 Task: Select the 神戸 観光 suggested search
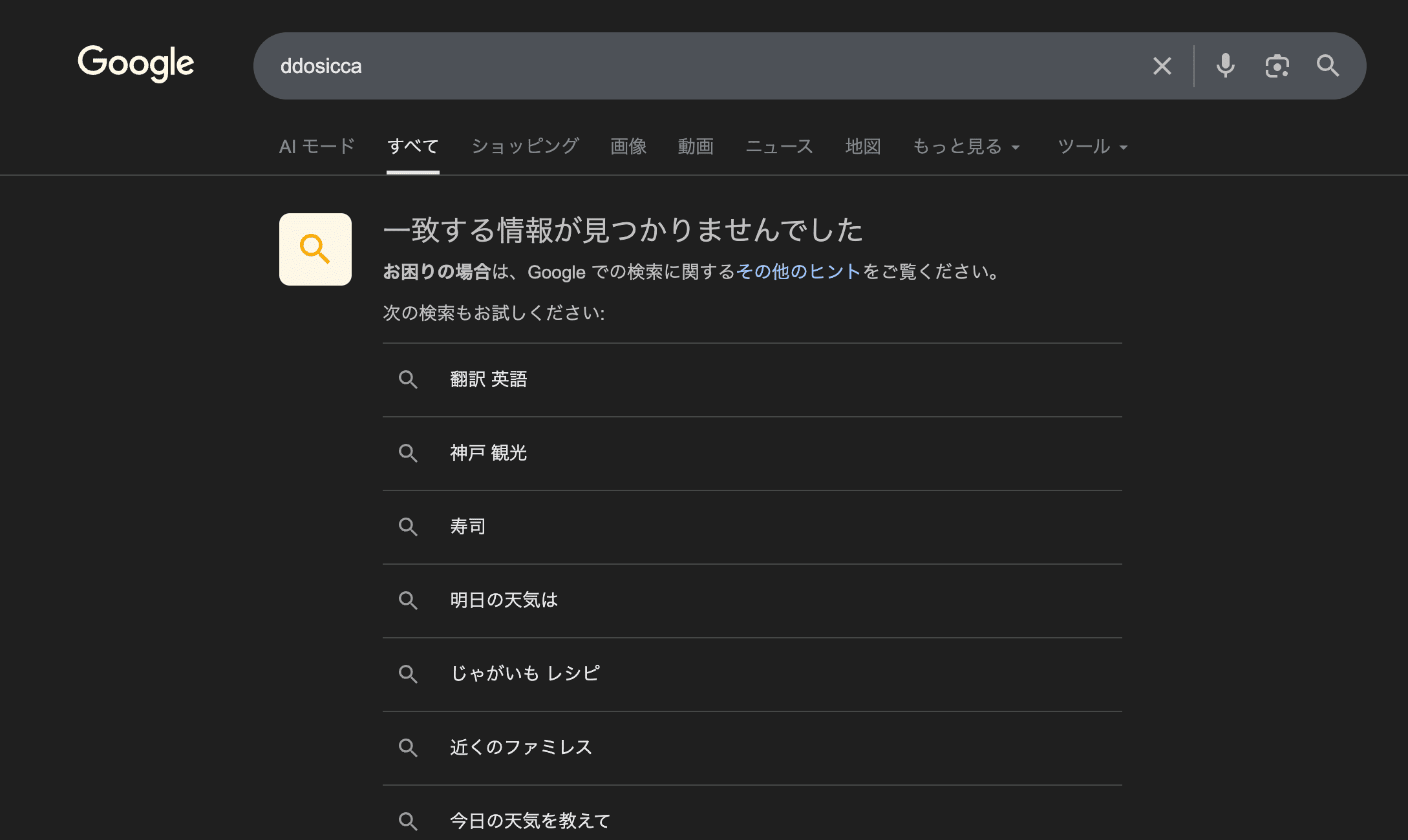[x=489, y=453]
